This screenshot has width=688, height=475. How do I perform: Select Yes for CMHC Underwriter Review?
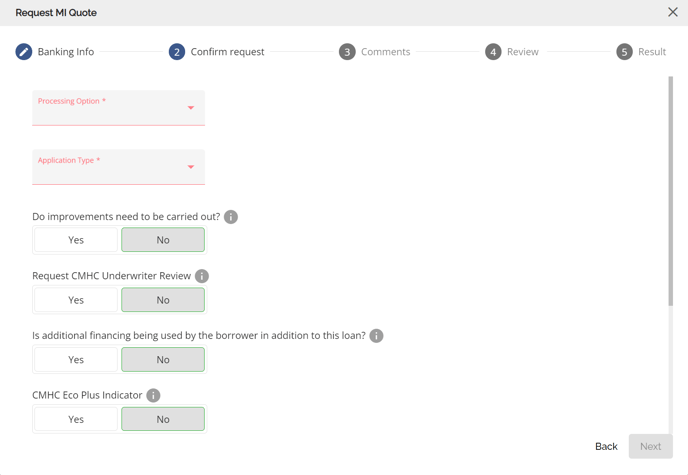(76, 300)
